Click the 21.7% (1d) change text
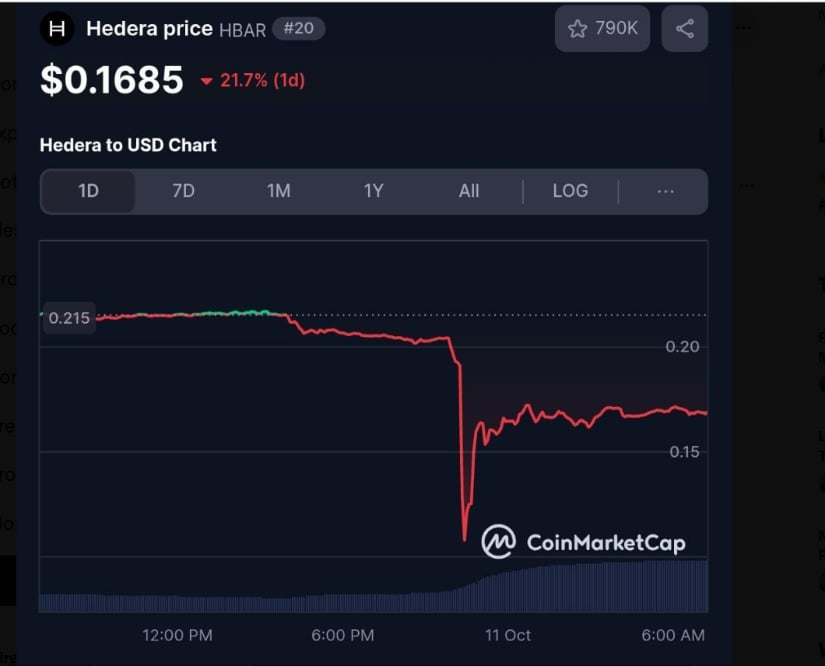 click(x=262, y=81)
